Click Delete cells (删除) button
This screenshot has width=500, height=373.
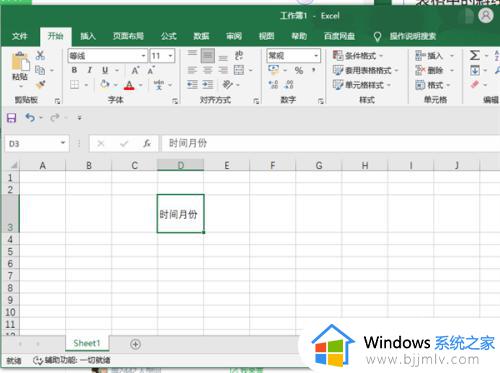coord(430,70)
